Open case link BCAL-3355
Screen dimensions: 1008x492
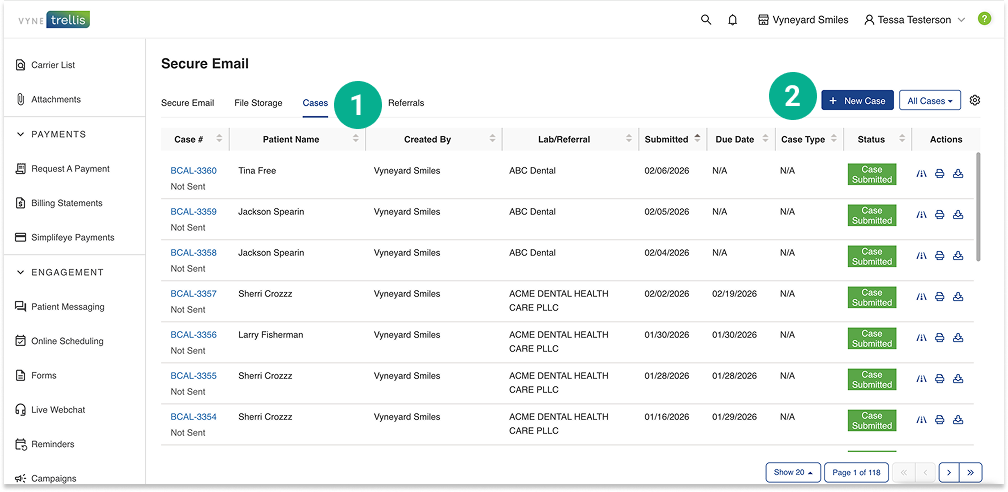(x=193, y=376)
